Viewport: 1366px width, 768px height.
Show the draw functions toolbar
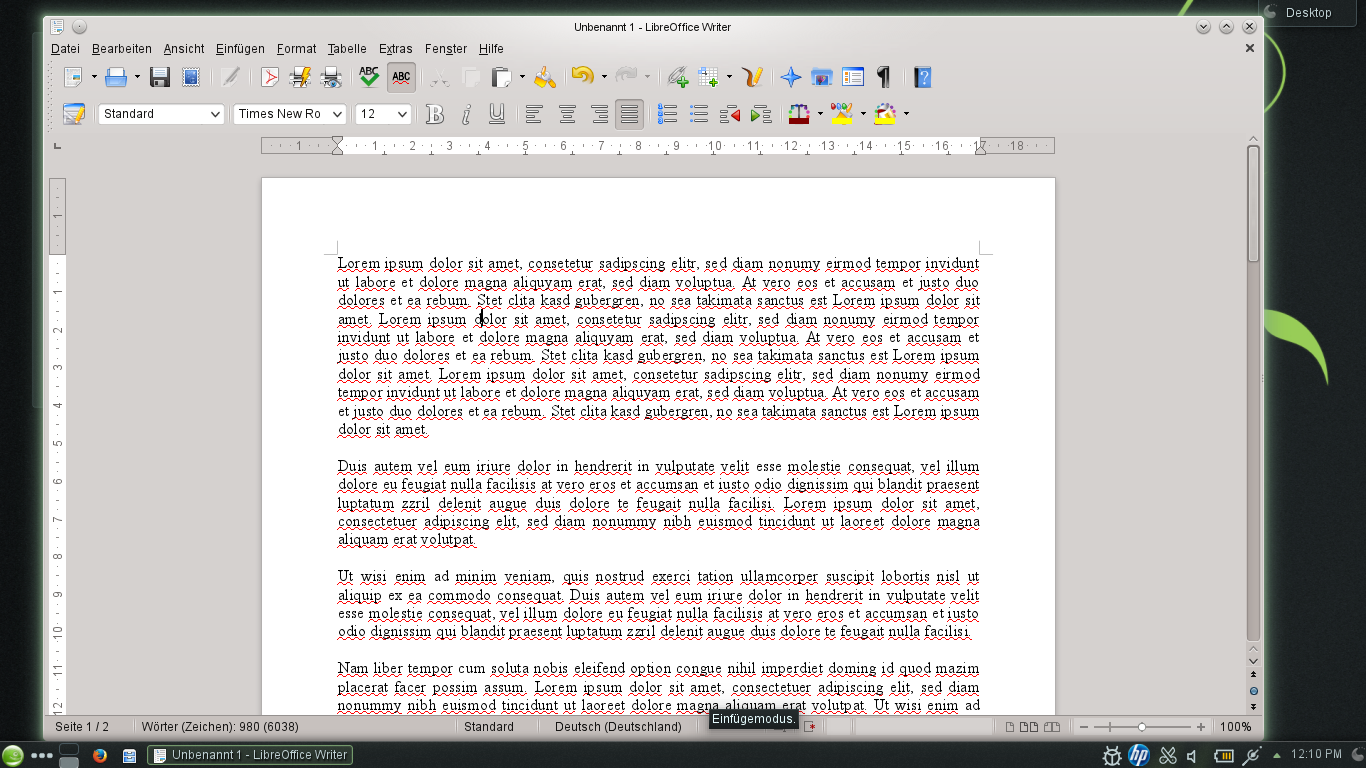754,77
